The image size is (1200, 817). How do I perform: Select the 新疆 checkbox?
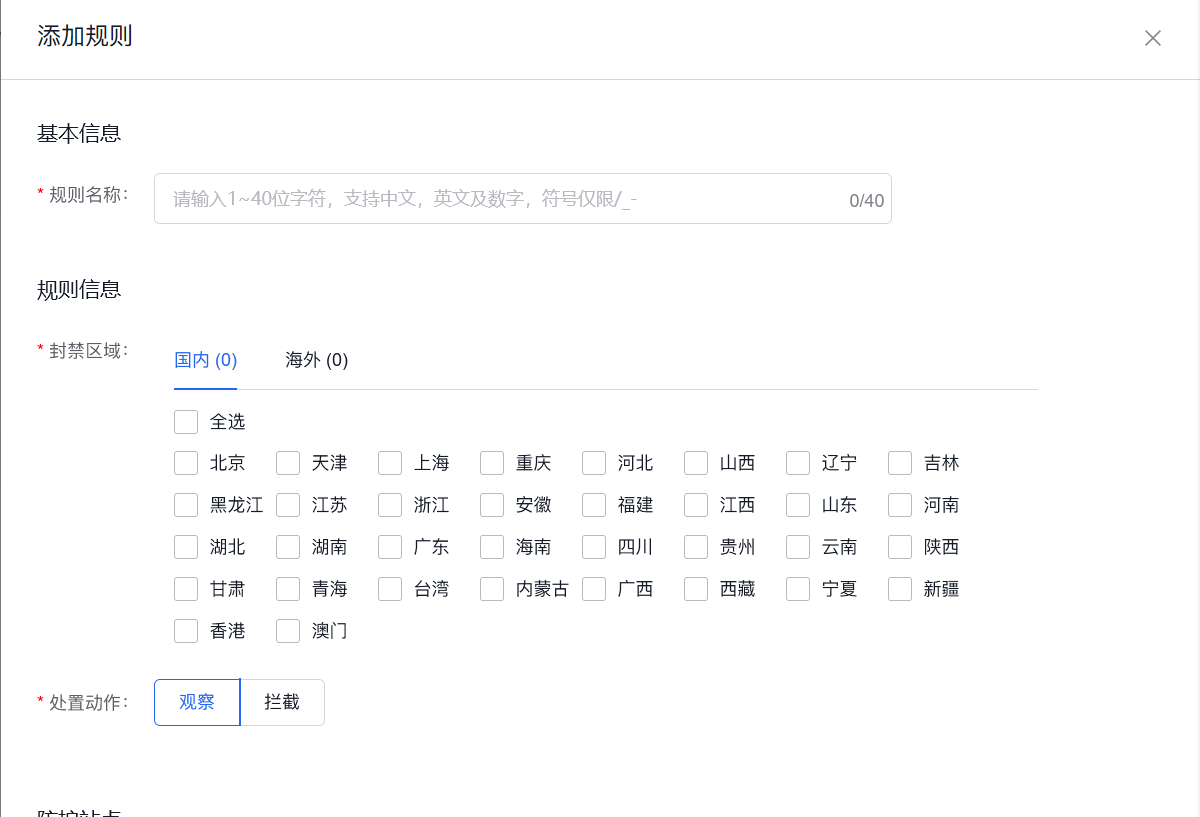point(899,588)
